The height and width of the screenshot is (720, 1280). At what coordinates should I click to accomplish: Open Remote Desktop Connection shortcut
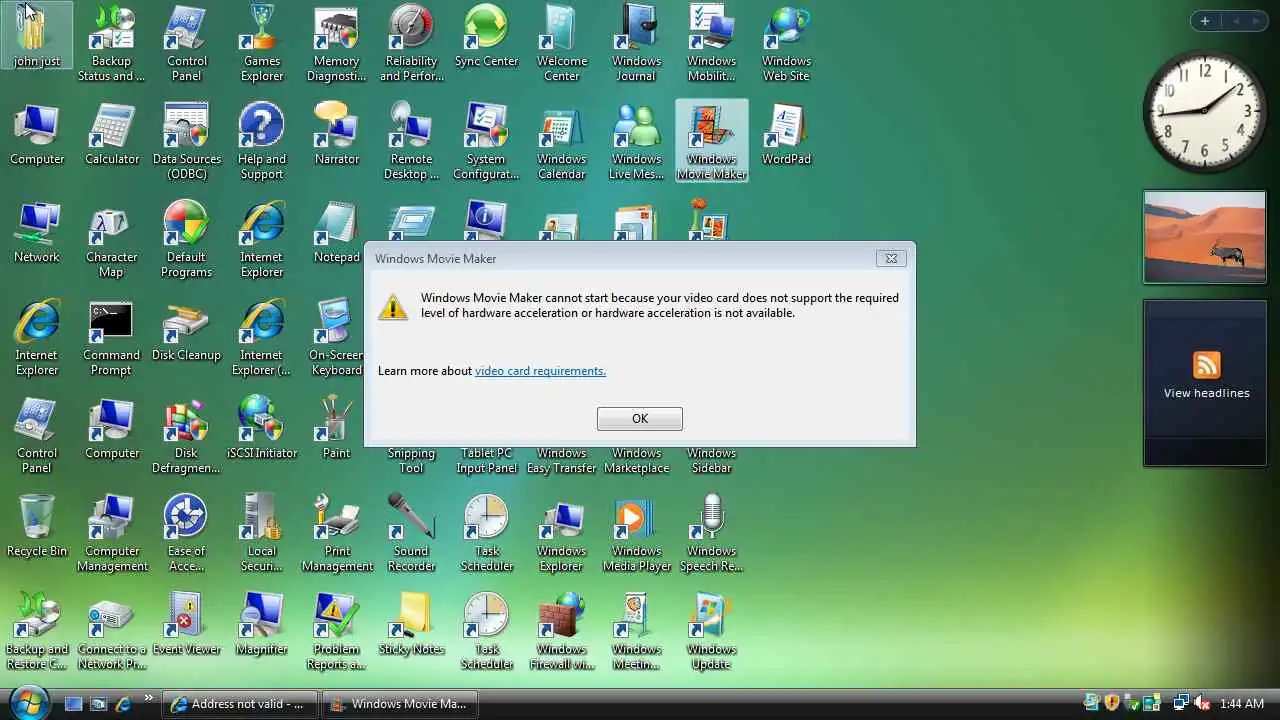[411, 141]
